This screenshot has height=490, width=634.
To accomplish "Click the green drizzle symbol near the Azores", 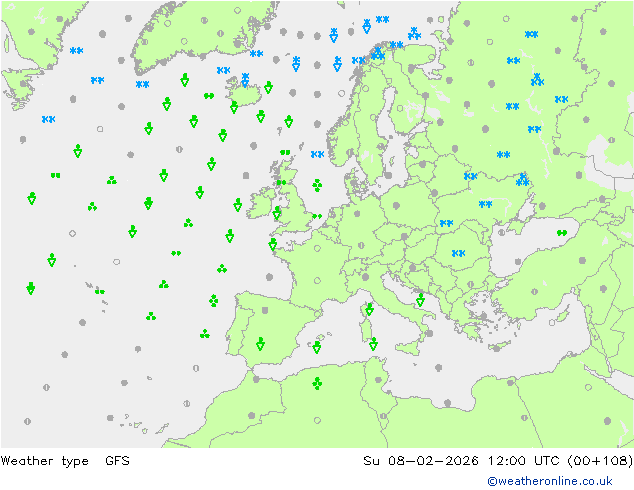I will point(99,291).
